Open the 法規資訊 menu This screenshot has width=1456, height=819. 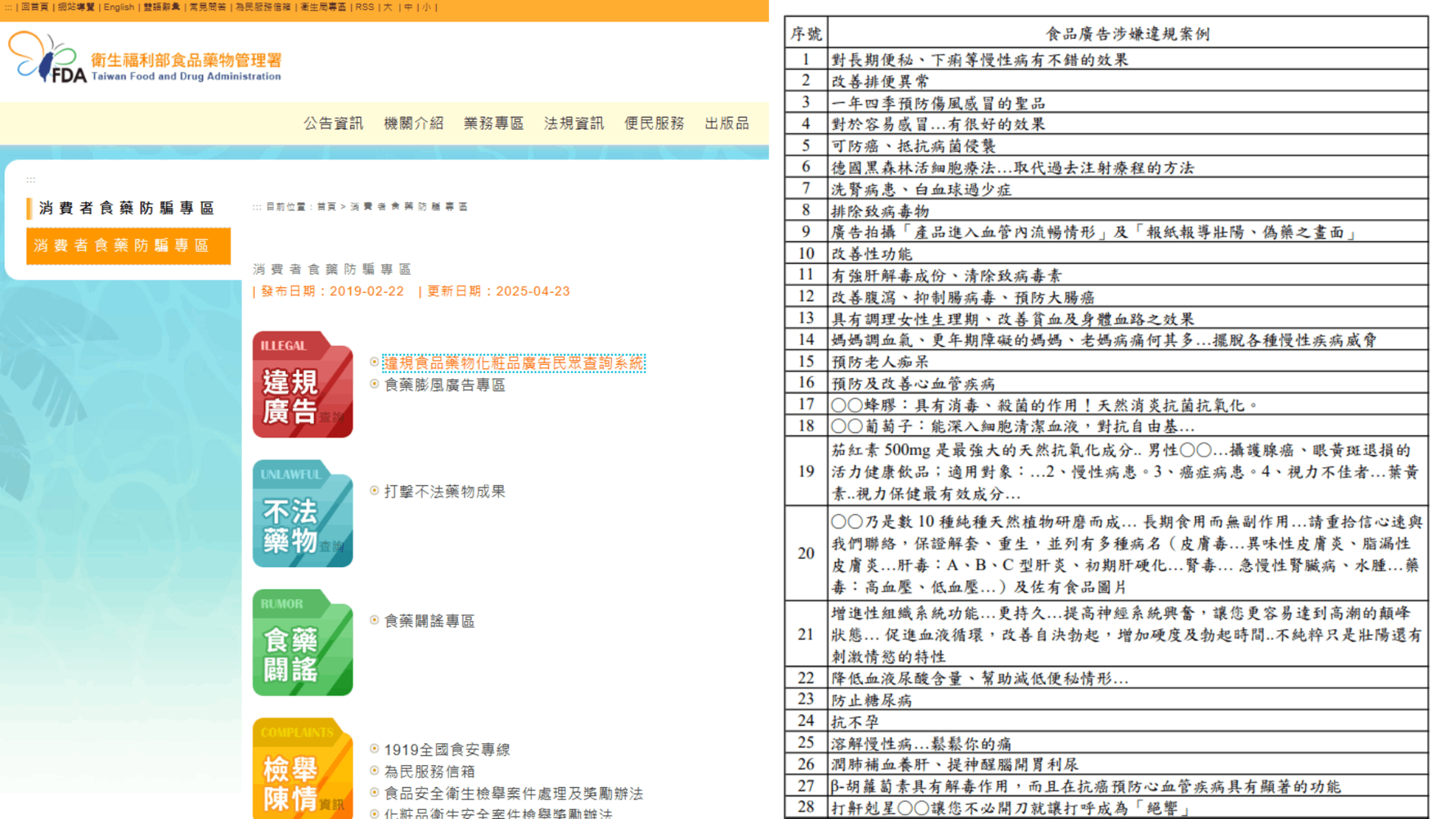(574, 123)
